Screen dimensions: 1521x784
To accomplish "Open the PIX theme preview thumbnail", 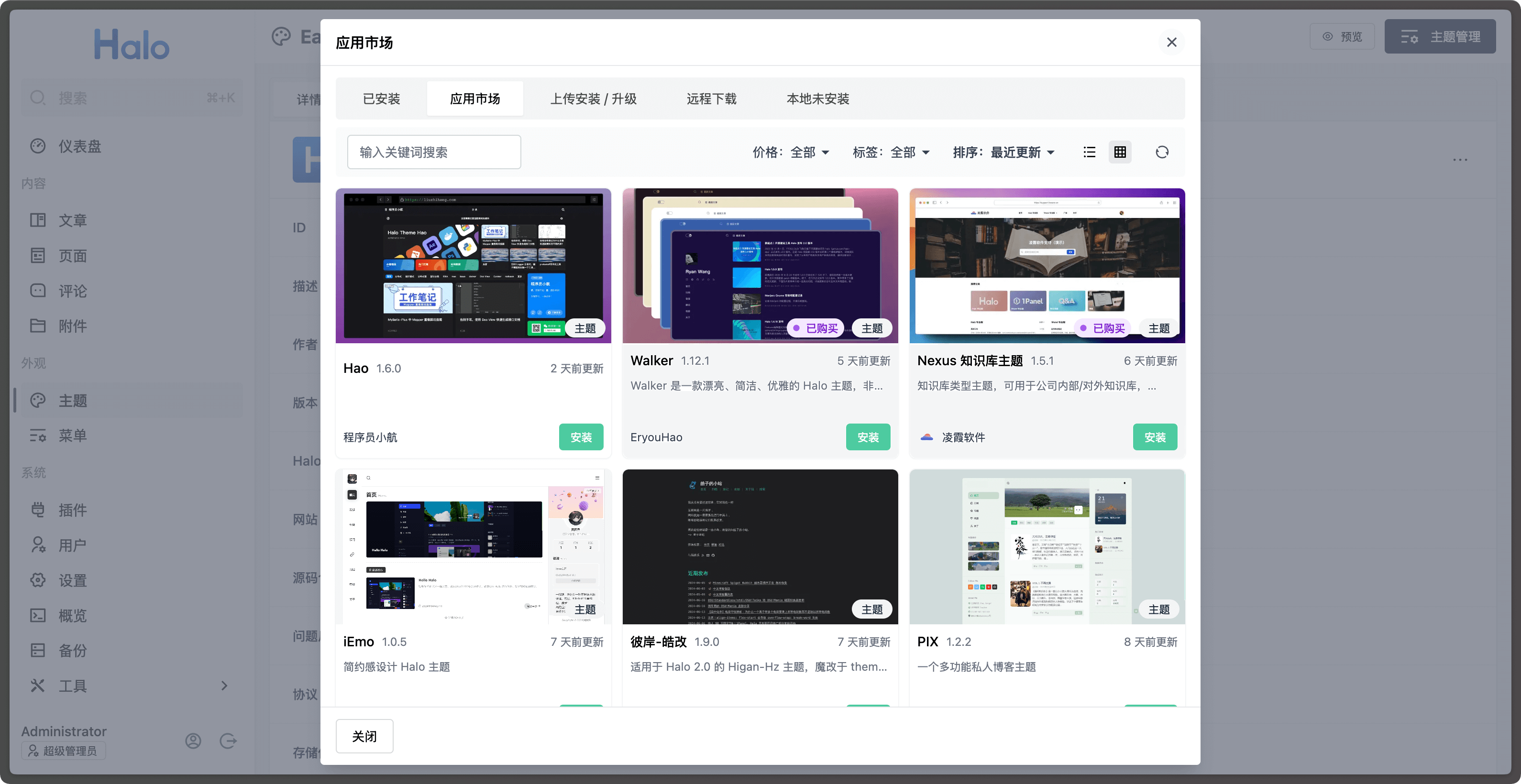I will click(1047, 547).
